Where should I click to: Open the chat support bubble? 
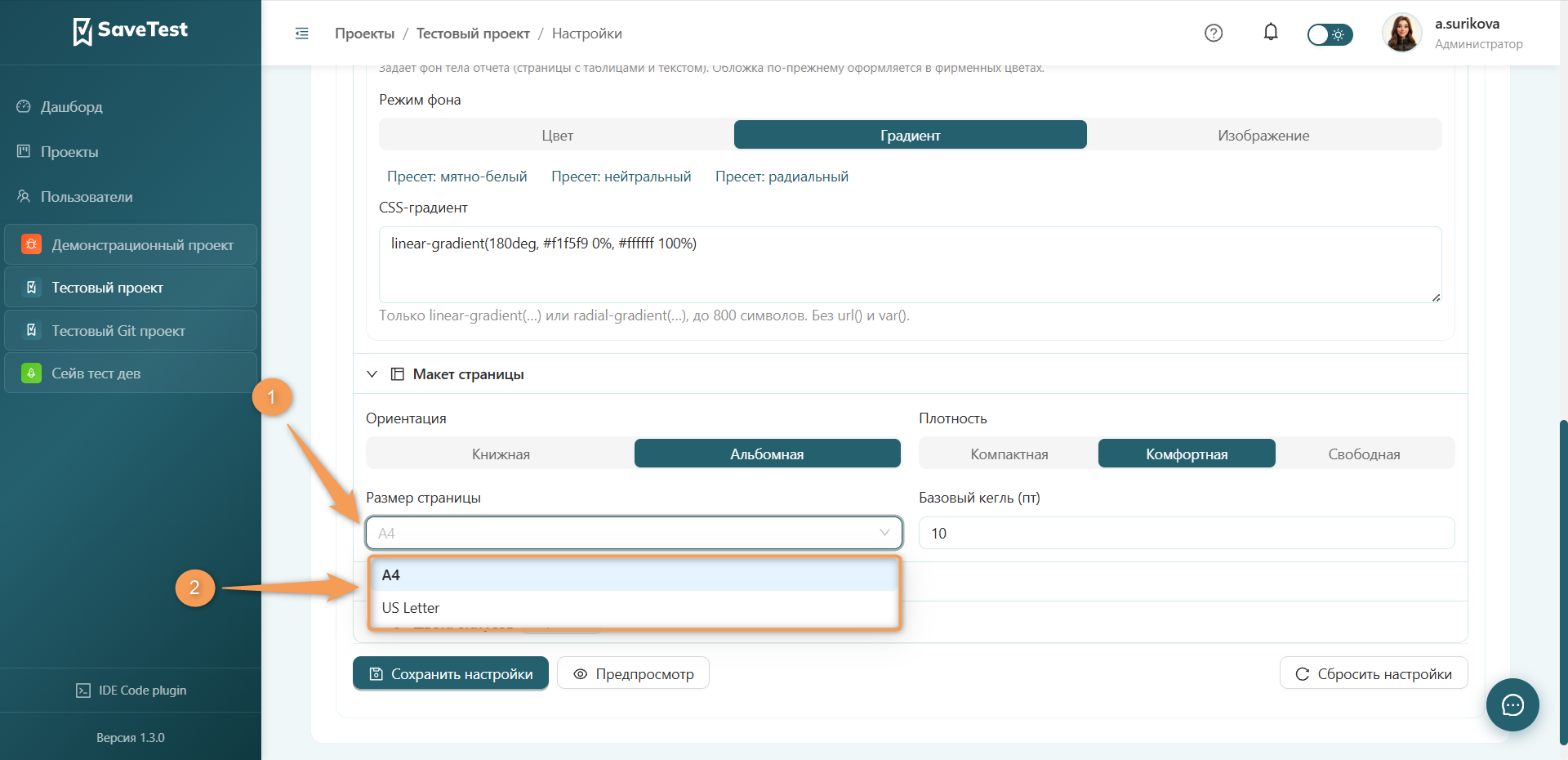coord(1512,704)
